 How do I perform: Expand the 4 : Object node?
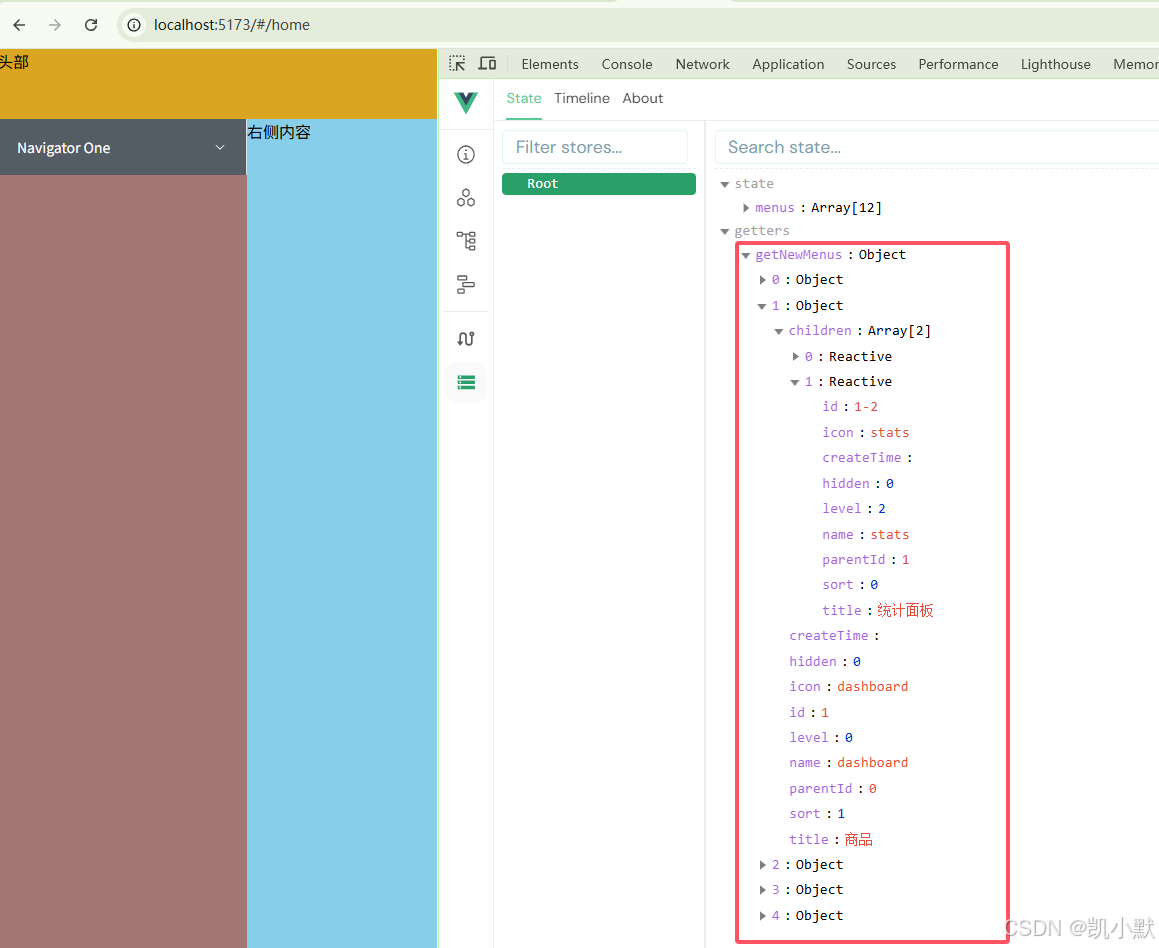coord(763,915)
